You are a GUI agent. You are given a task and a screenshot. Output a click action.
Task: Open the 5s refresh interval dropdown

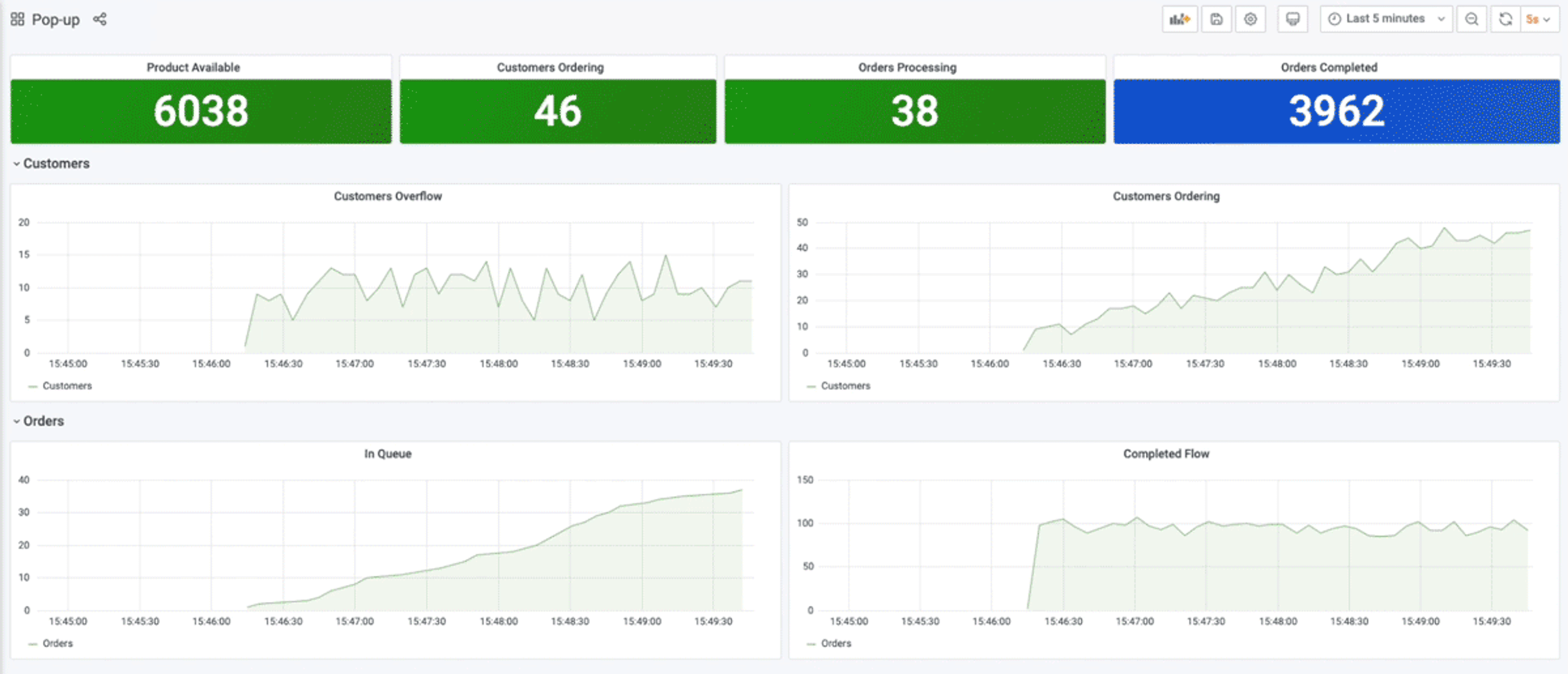(1538, 20)
